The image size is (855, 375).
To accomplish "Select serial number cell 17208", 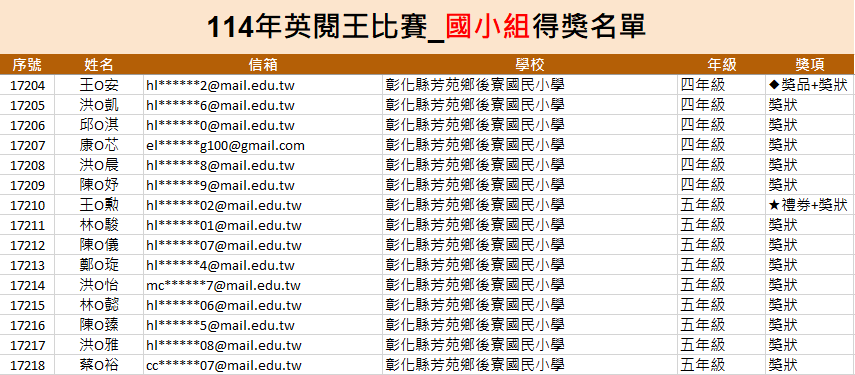I will click(x=27, y=165).
